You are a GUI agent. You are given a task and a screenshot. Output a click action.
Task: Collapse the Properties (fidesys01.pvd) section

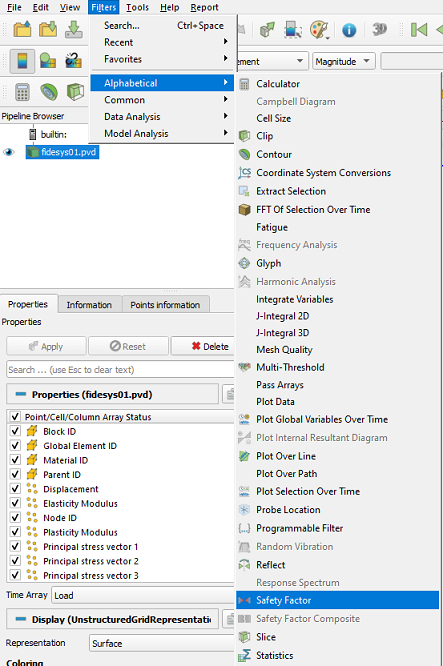(x=20, y=394)
